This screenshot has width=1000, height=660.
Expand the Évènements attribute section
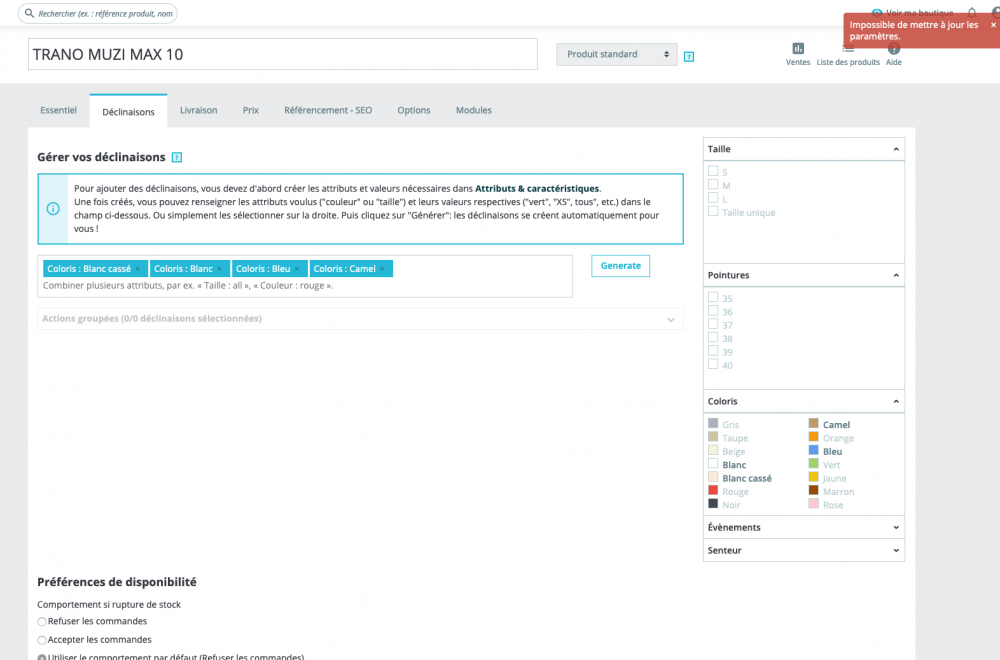click(x=804, y=527)
